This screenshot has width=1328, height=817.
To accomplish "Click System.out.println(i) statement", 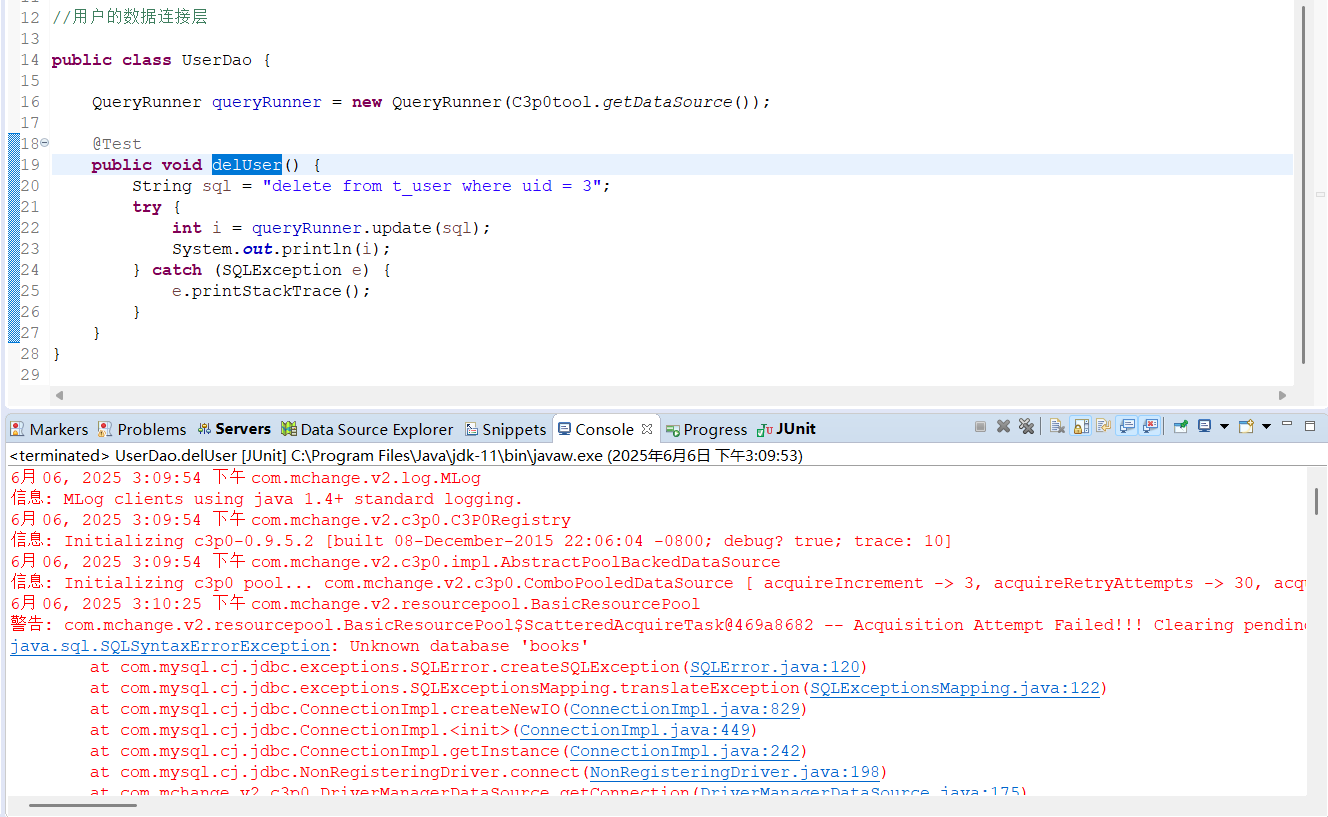I will (281, 249).
